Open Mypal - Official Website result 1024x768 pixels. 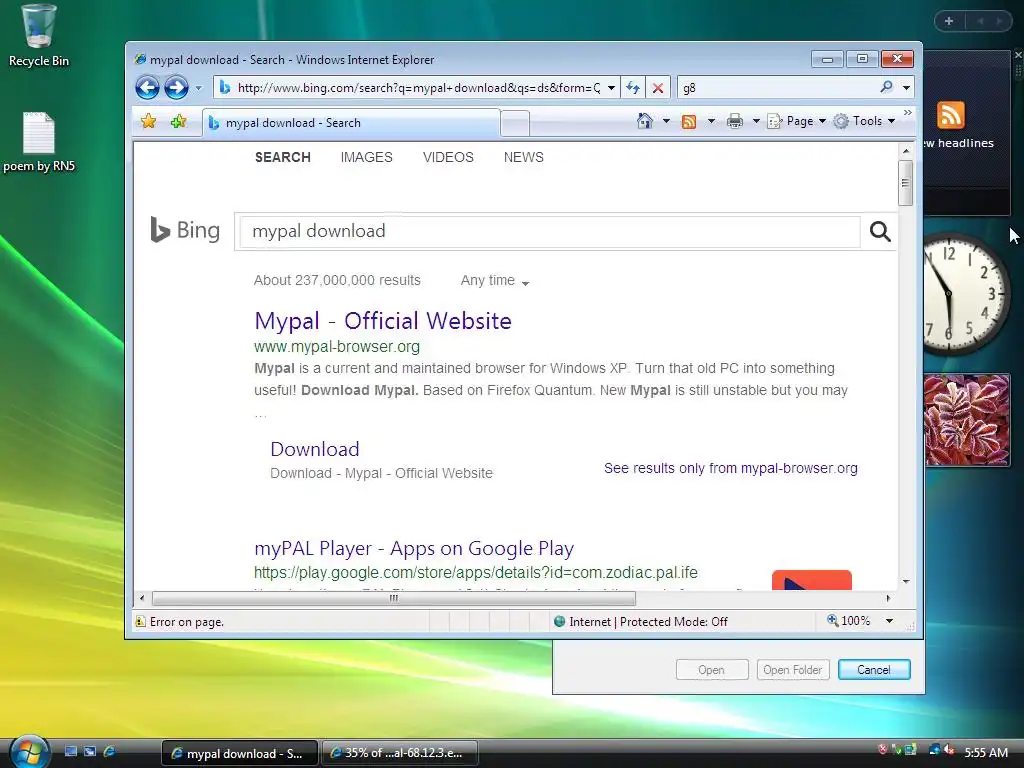(x=383, y=321)
